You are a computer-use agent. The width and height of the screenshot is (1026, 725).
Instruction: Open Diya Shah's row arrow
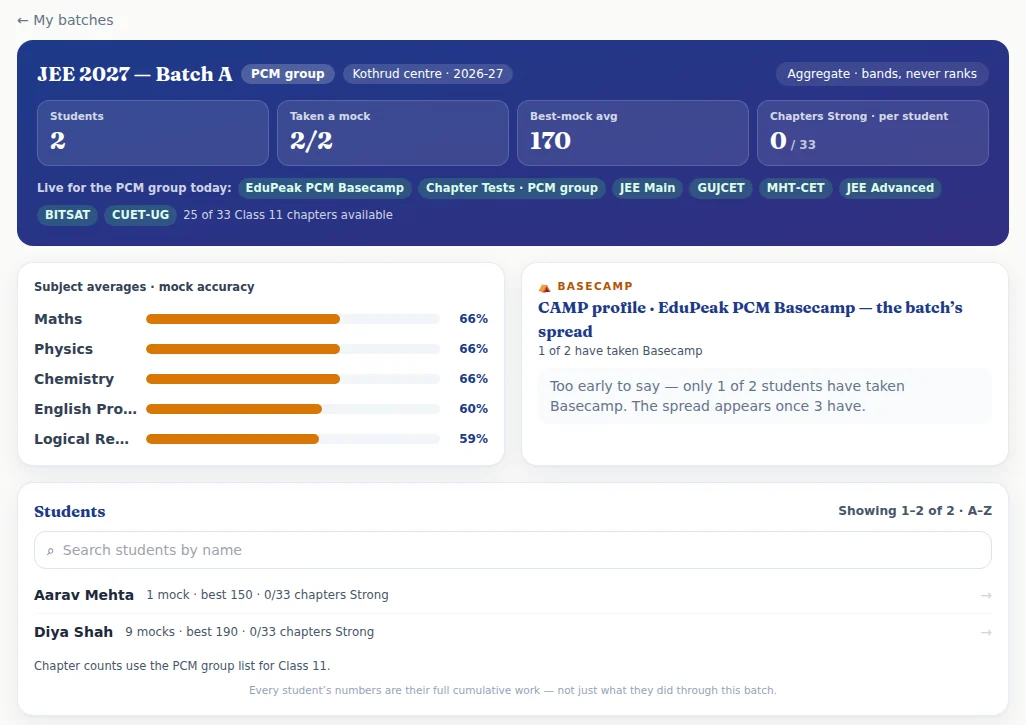(986, 632)
